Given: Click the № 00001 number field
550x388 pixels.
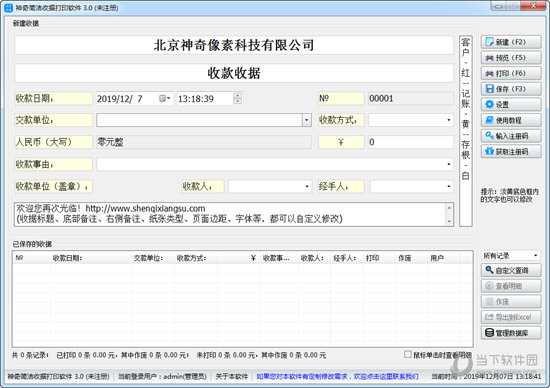Looking at the screenshot, I should (411, 99).
